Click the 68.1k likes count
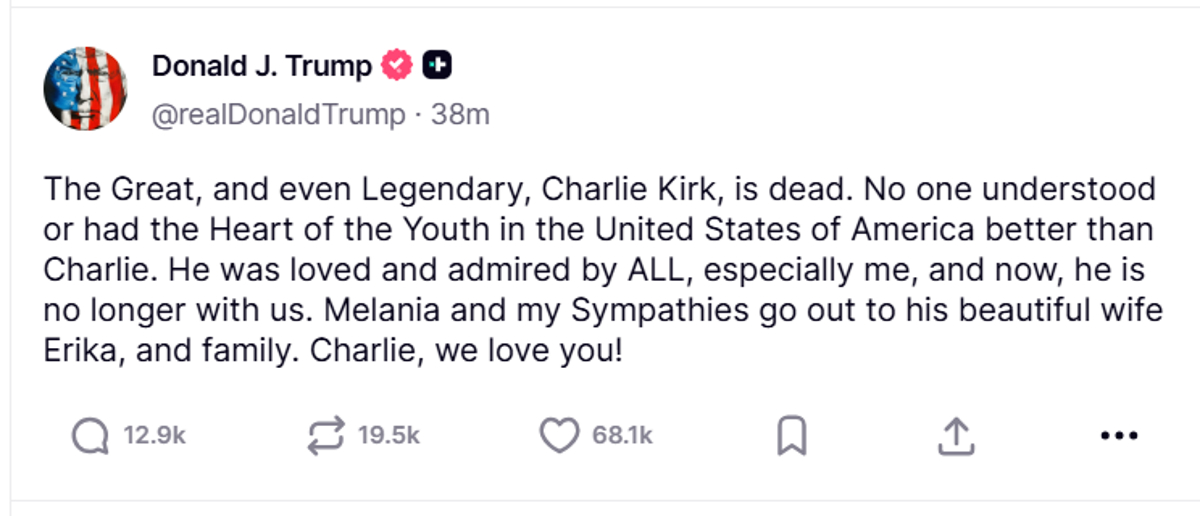The height and width of the screenshot is (516, 1200). pos(622,435)
